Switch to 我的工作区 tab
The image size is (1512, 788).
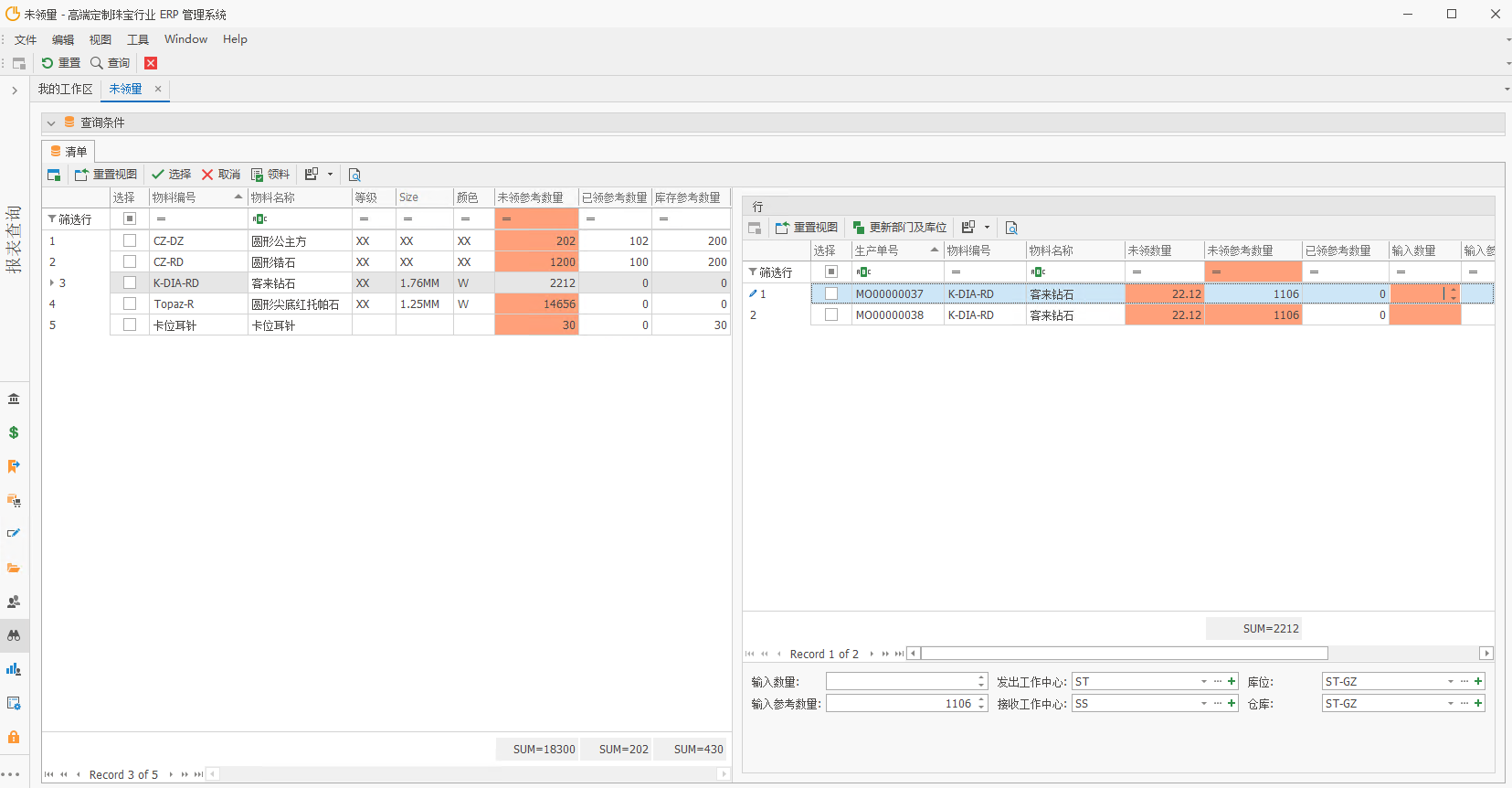[65, 89]
